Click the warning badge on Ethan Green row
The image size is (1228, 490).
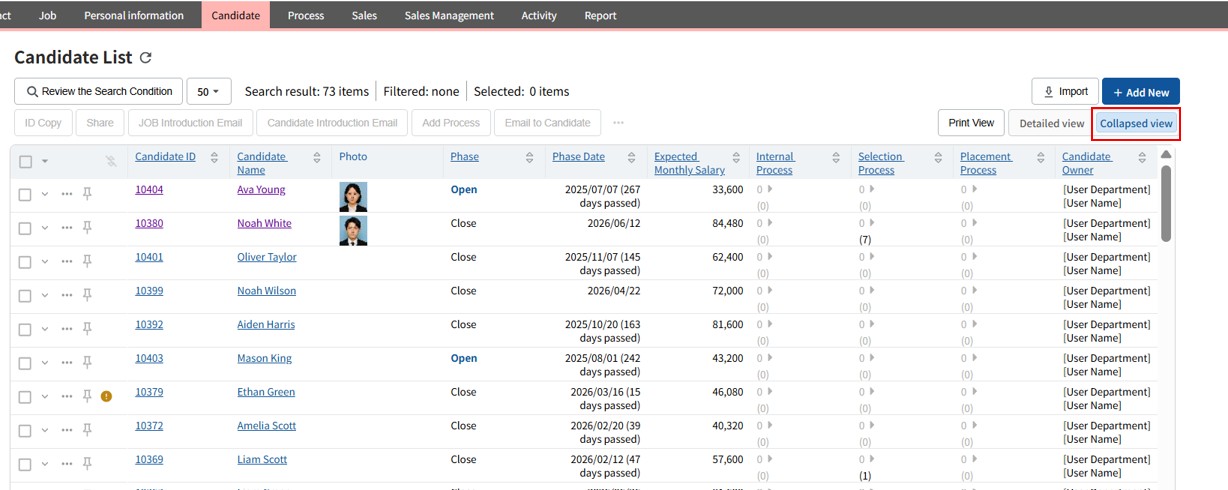point(106,396)
